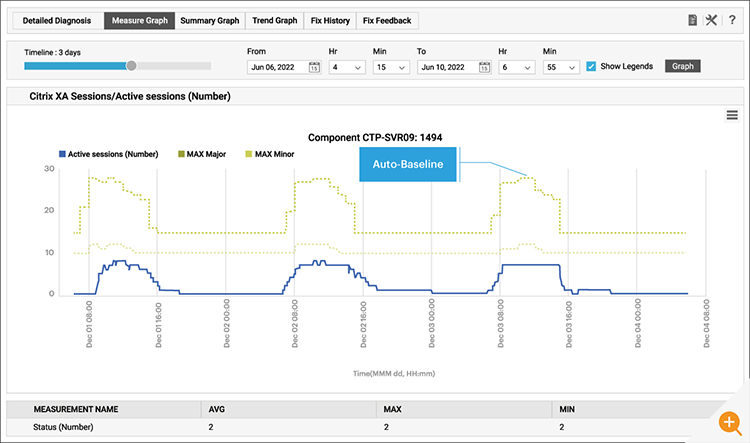Click the Citrix XA Sessions/Active sessions heading
Image resolution: width=750 pixels, height=443 pixels.
pos(130,96)
